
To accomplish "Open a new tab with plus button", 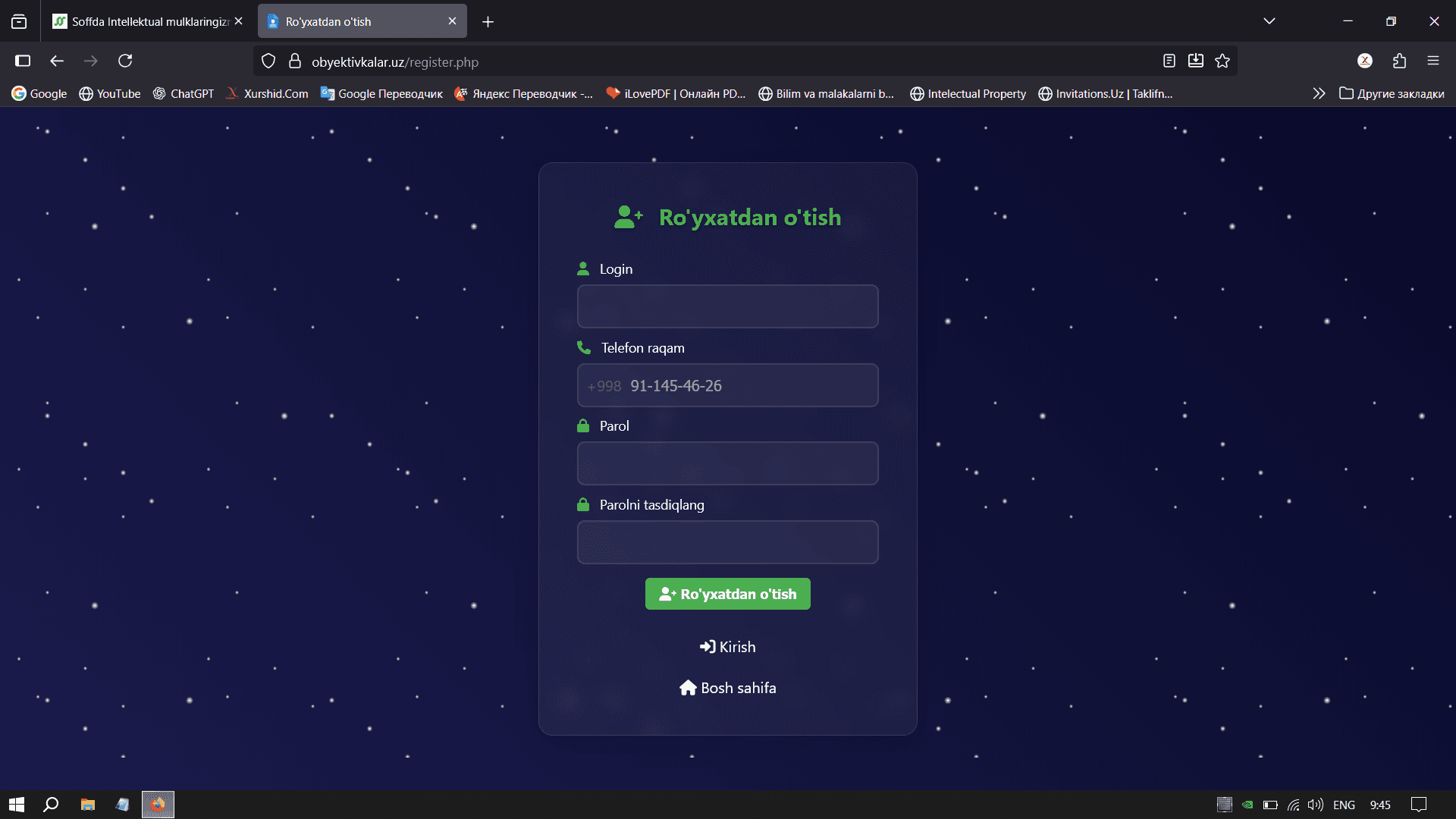I will click(x=488, y=22).
